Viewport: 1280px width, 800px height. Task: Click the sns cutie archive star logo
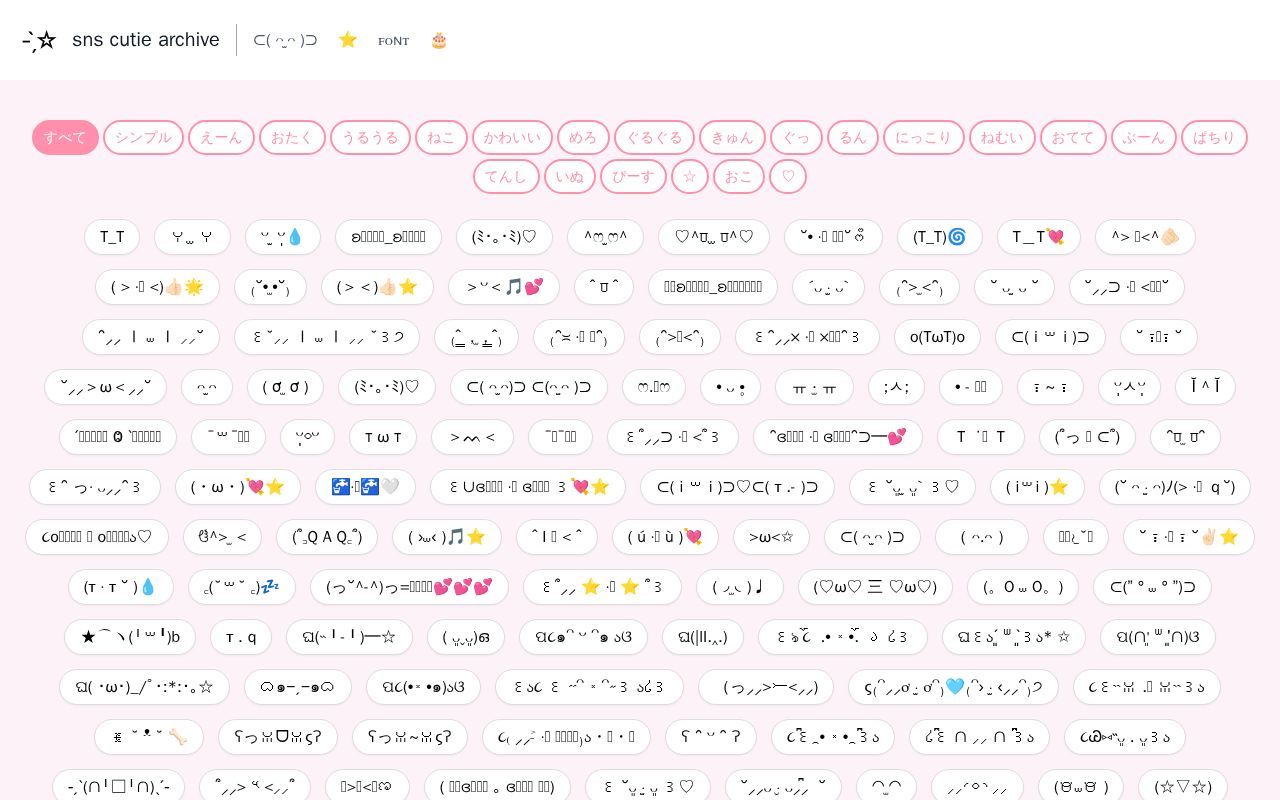pos(39,40)
